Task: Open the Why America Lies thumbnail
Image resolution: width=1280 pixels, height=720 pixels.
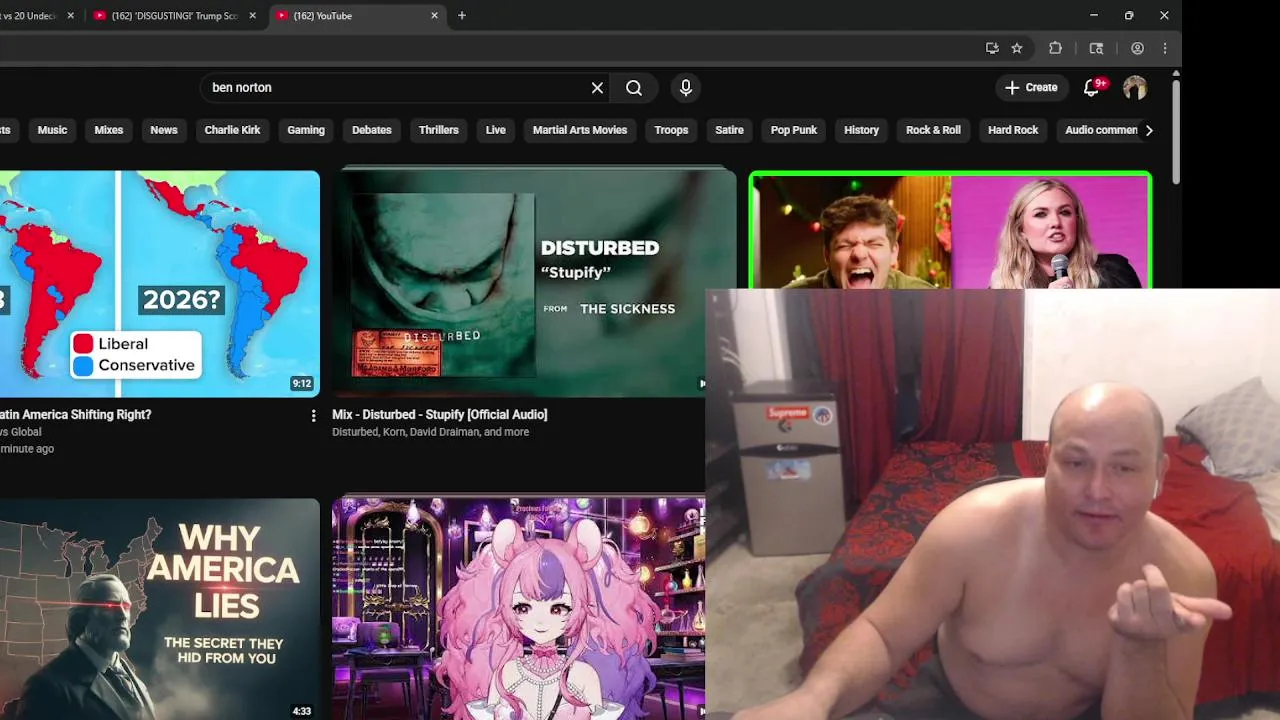Action: (160, 609)
